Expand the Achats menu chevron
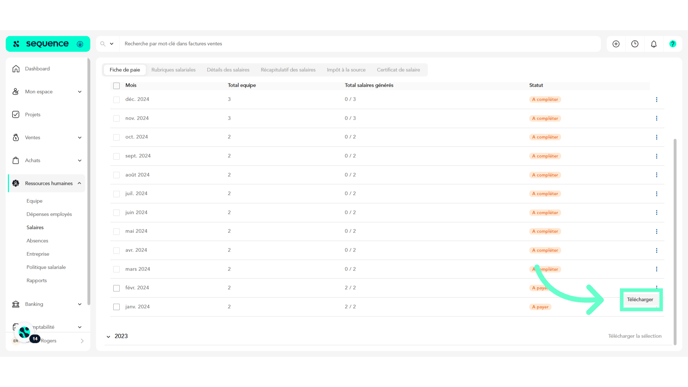Screen dimensions: 688x387 point(79,160)
